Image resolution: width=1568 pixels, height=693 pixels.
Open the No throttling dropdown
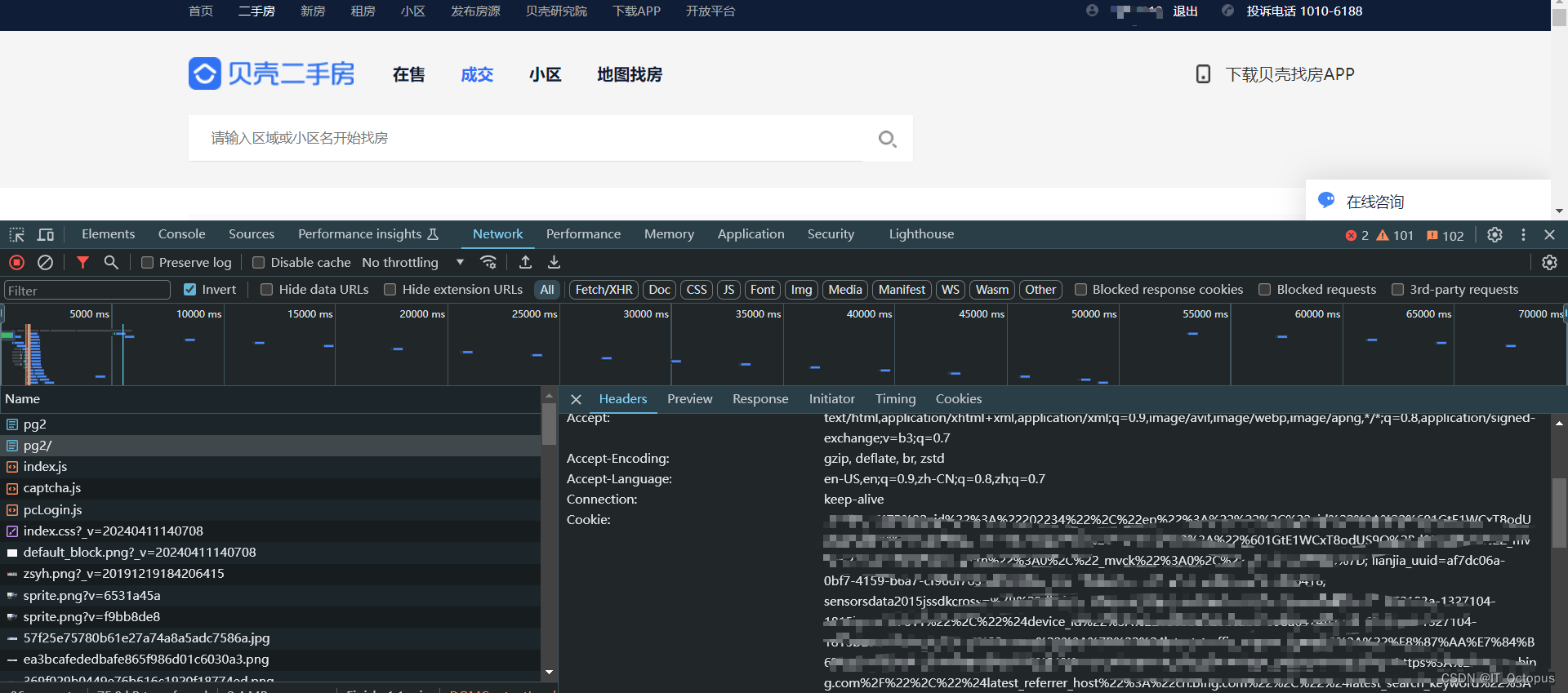click(413, 263)
